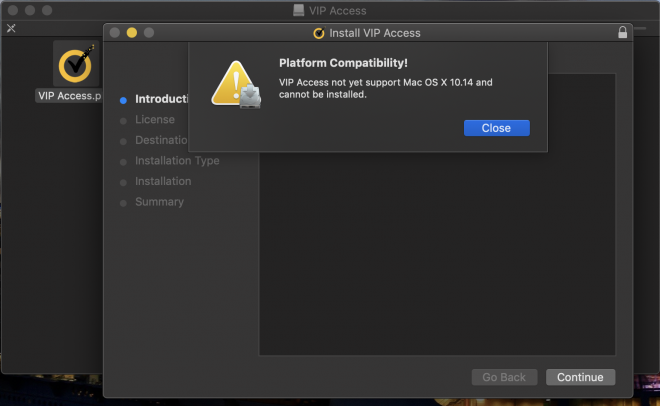Select the Installation step in sidebar
Viewport: 660px width, 406px height.
coord(163,181)
